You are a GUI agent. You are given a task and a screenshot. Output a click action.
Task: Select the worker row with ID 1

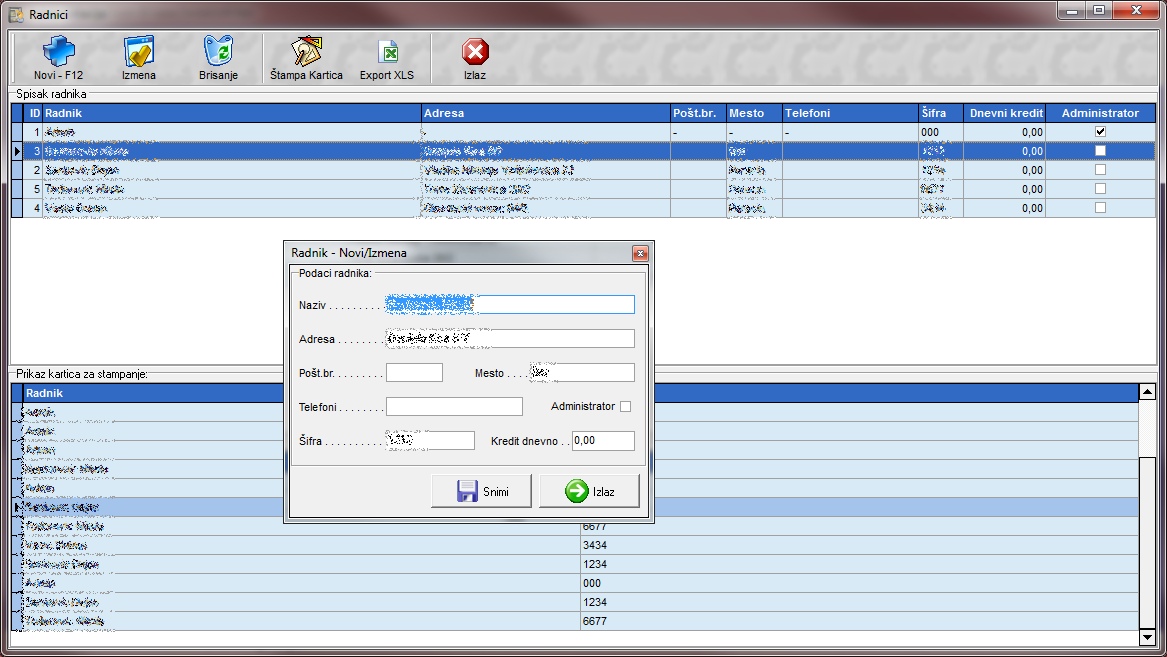click(584, 132)
